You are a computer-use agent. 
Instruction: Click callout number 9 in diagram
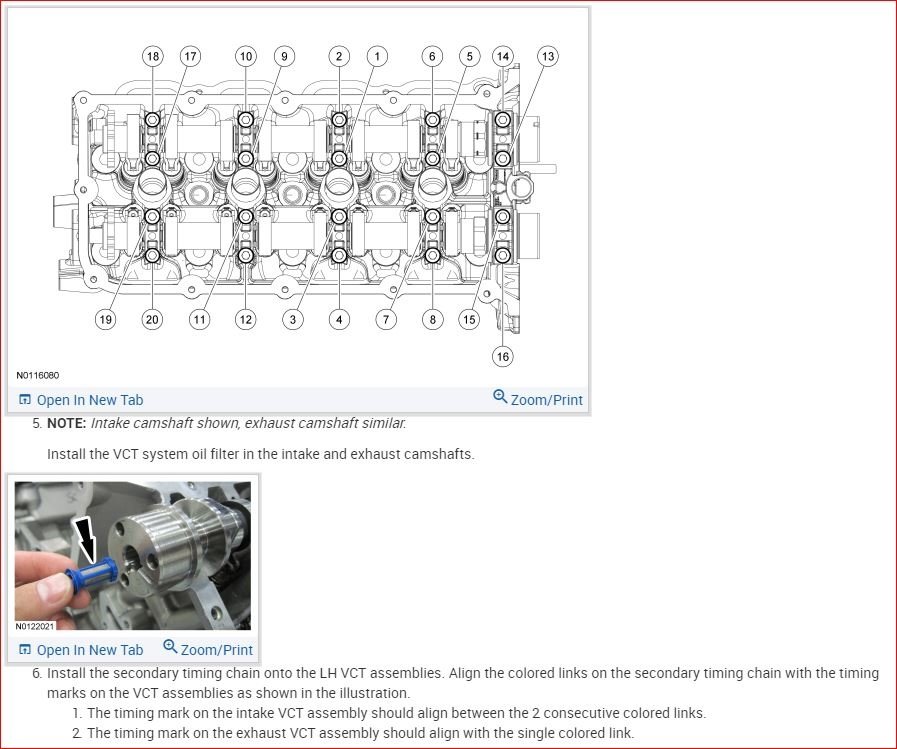coord(284,56)
